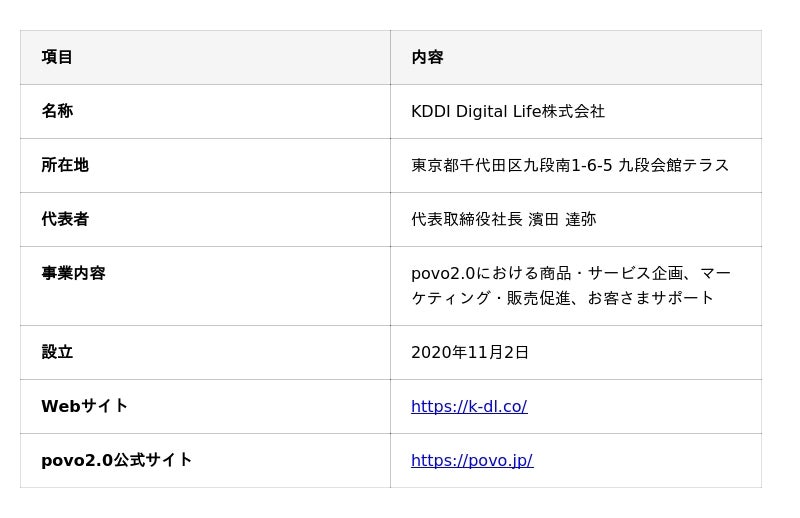Click the 内容 column header
The image size is (800, 518).
click(427, 57)
